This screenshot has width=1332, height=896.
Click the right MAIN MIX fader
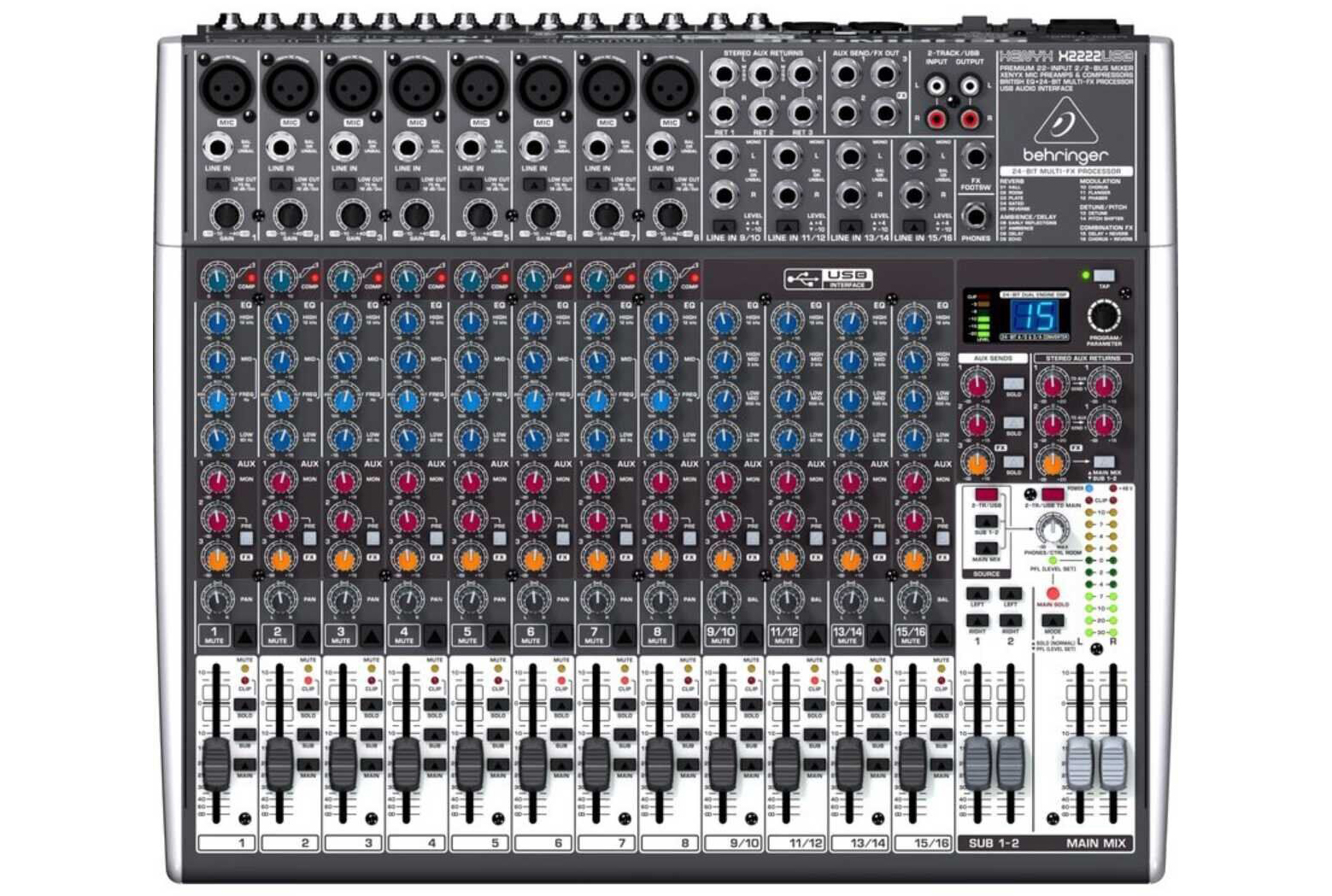pyautogui.click(x=1113, y=764)
